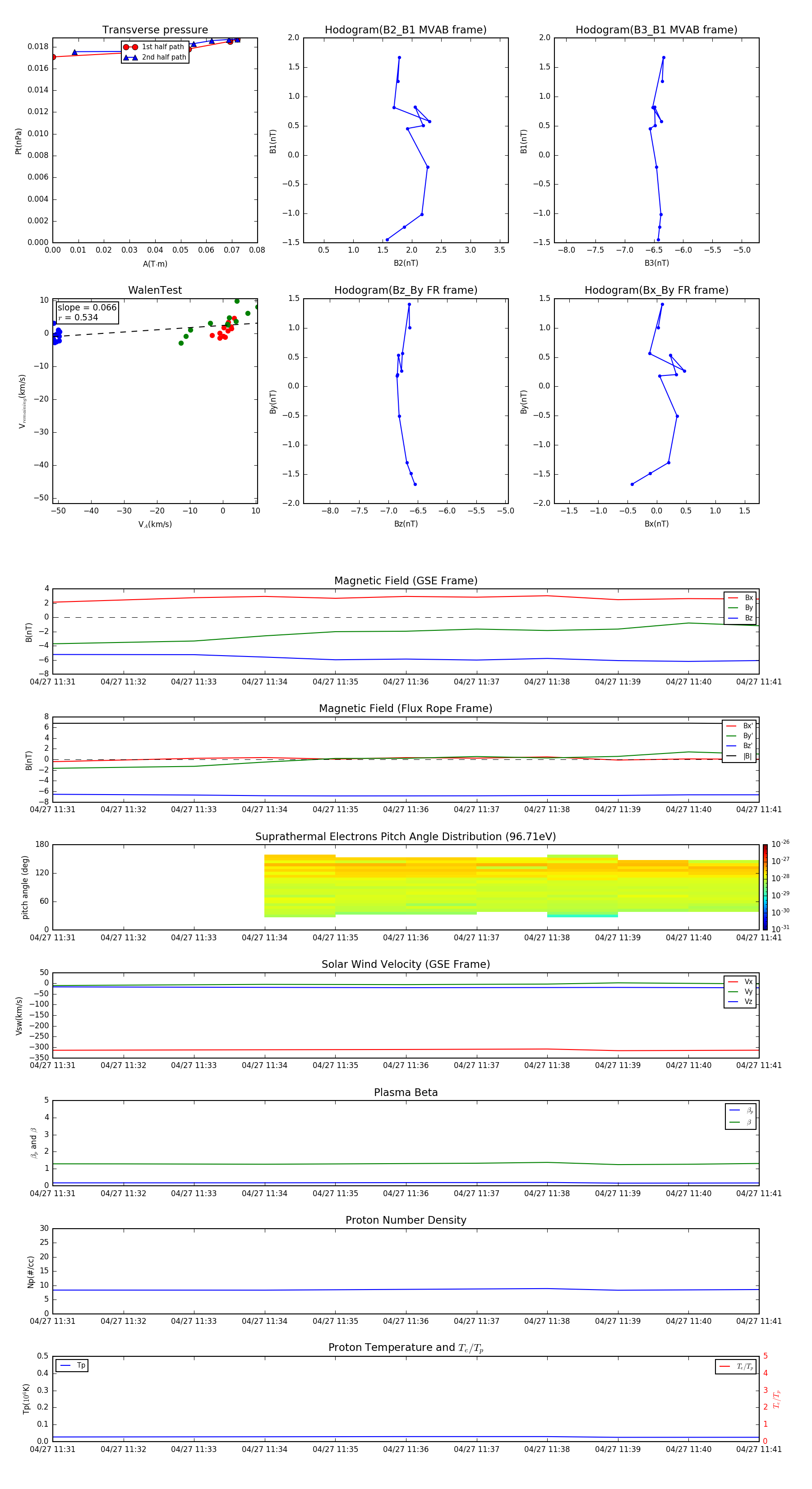Image resolution: width=812 pixels, height=1489 pixels.
Task: Click the 'Solar Wind Velocity (GSE Frame)' title
Action: [x=406, y=964]
